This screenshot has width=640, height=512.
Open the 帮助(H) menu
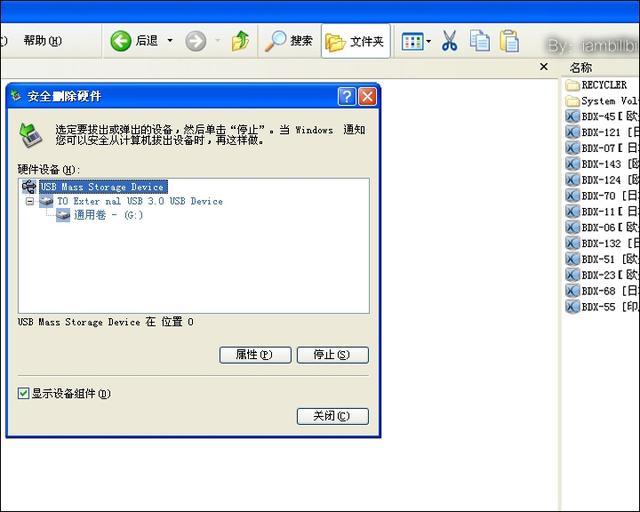[42, 41]
